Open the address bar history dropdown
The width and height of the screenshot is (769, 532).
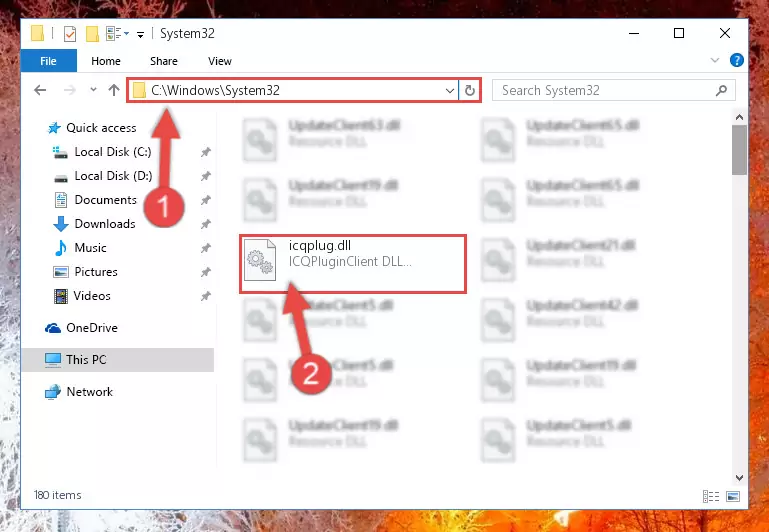[x=449, y=90]
